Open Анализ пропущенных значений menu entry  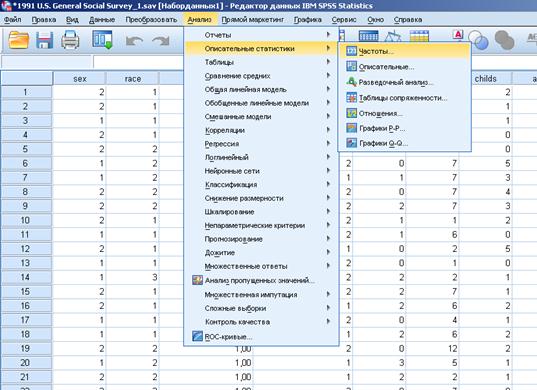261,280
